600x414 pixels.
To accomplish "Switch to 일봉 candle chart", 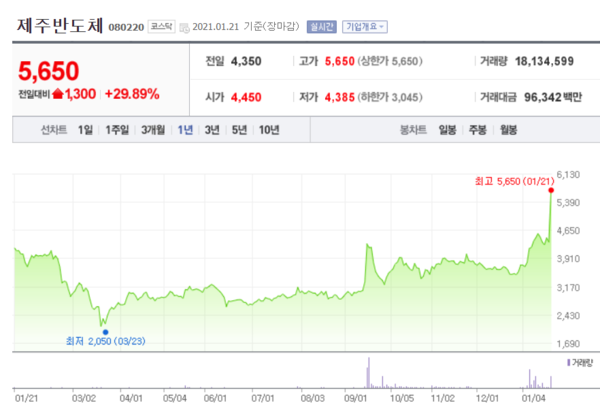I will (x=447, y=130).
